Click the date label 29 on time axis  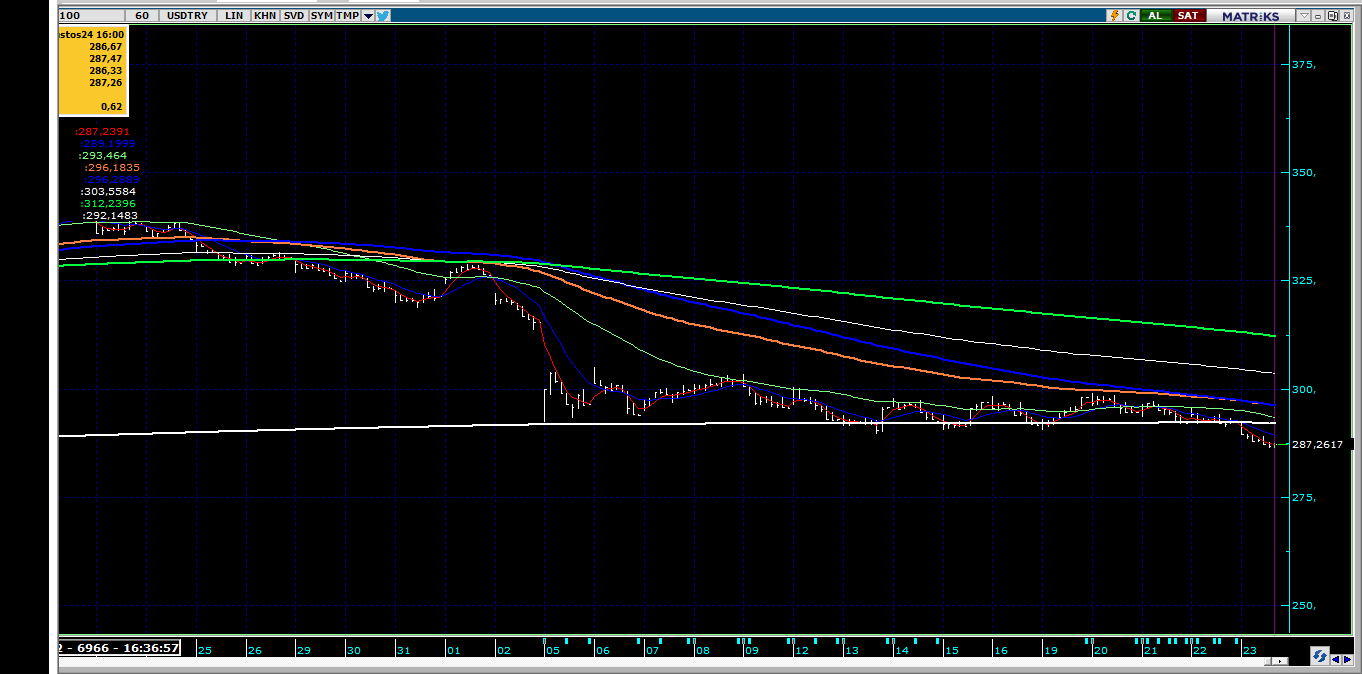(303, 650)
